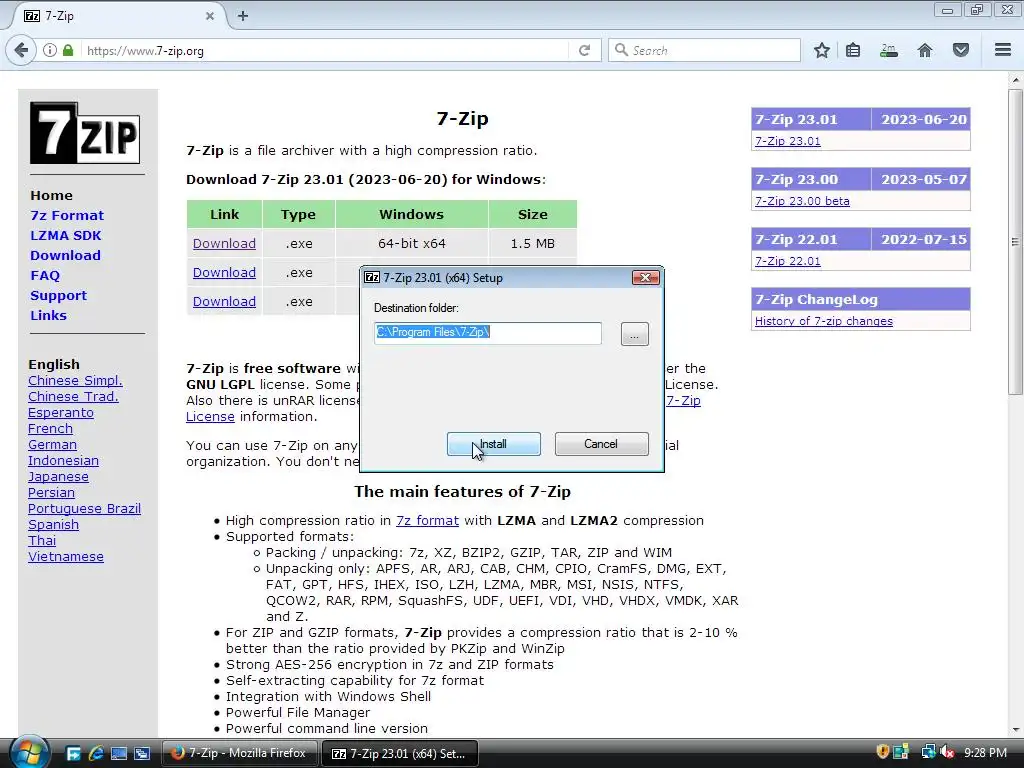Save page to Pocket icon
This screenshot has width=1024, height=768.
pyautogui.click(x=961, y=50)
